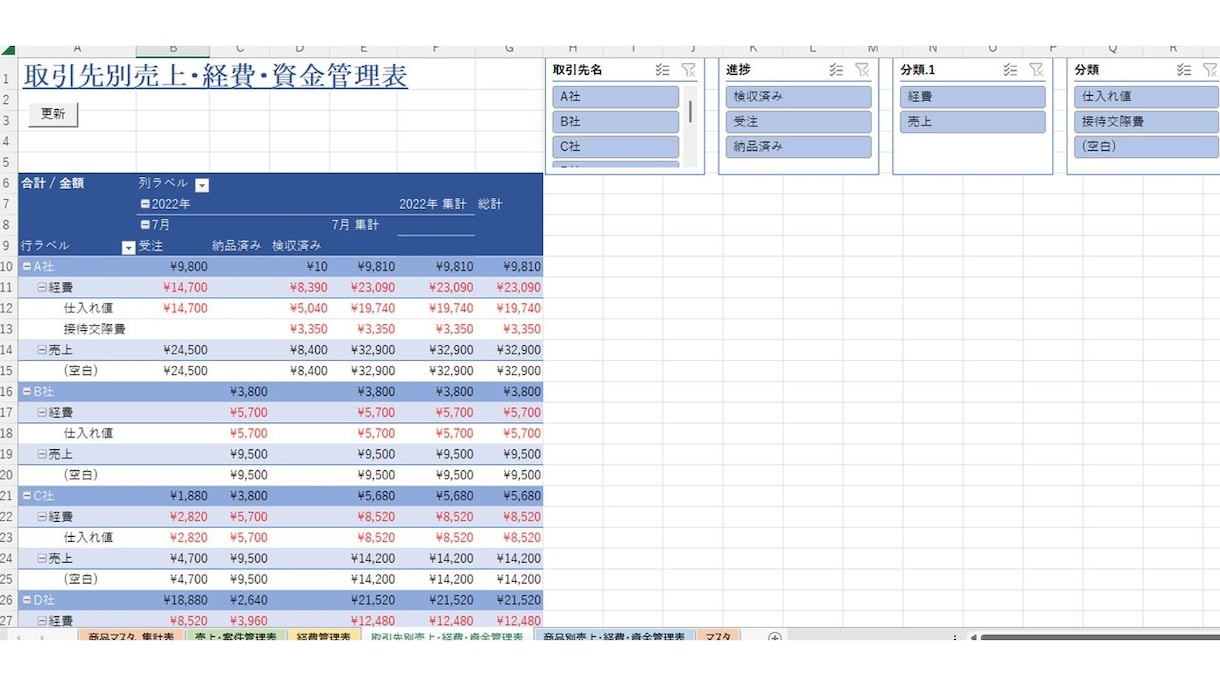Switch to 売上・案件管理表 sheet tab
Screen dimensions: 1220x686
click(236, 636)
